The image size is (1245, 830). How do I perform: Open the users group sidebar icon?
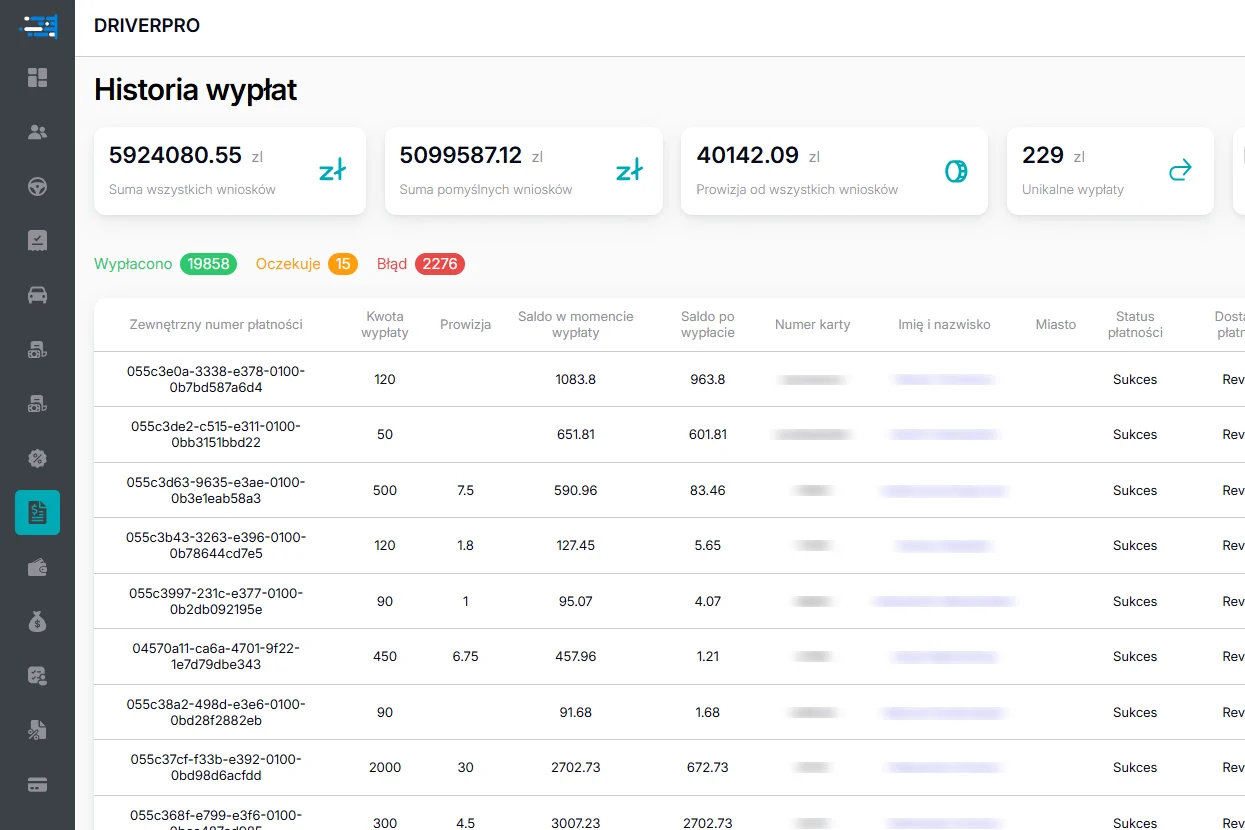pyautogui.click(x=37, y=132)
